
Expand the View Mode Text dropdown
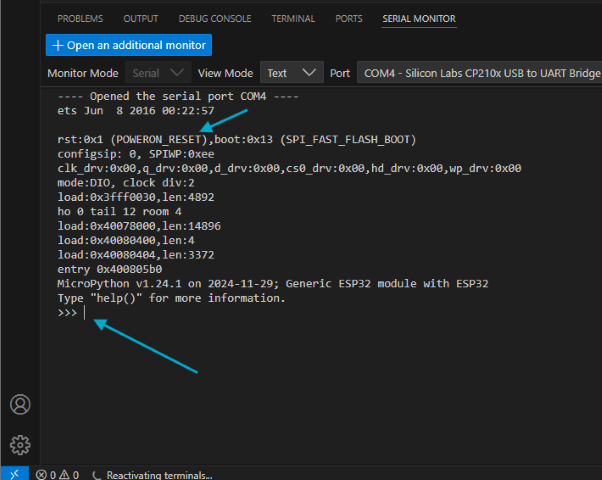tap(291, 73)
